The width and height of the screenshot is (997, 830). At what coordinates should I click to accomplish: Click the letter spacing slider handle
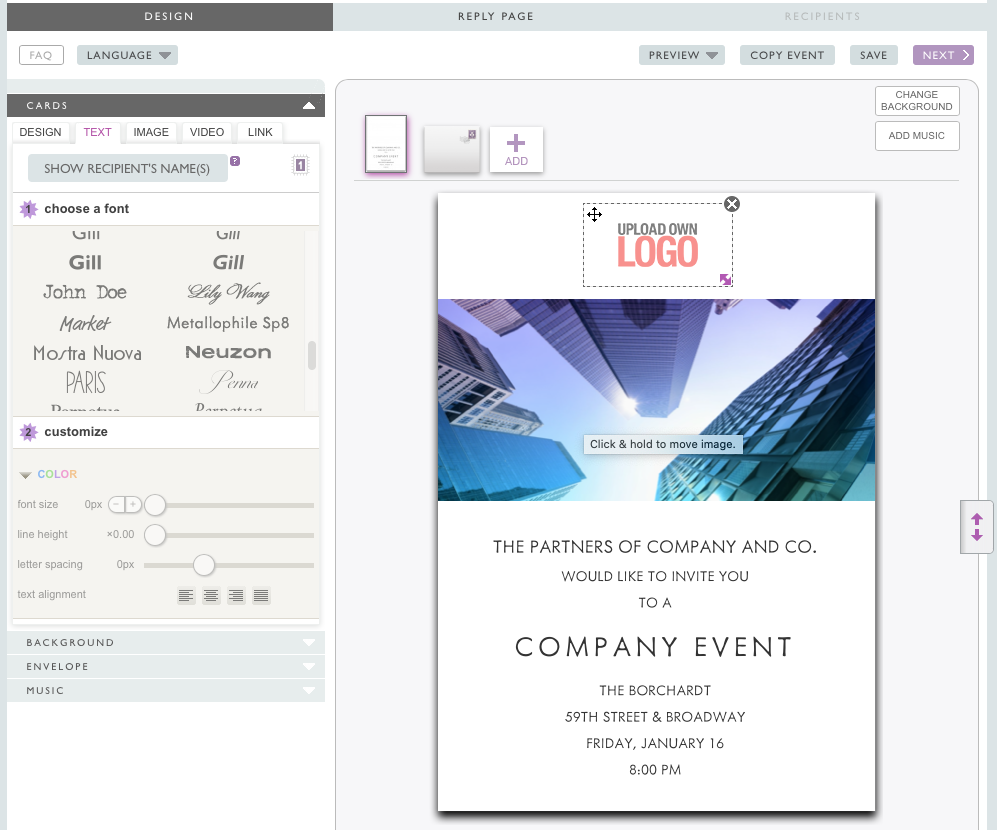(203, 565)
